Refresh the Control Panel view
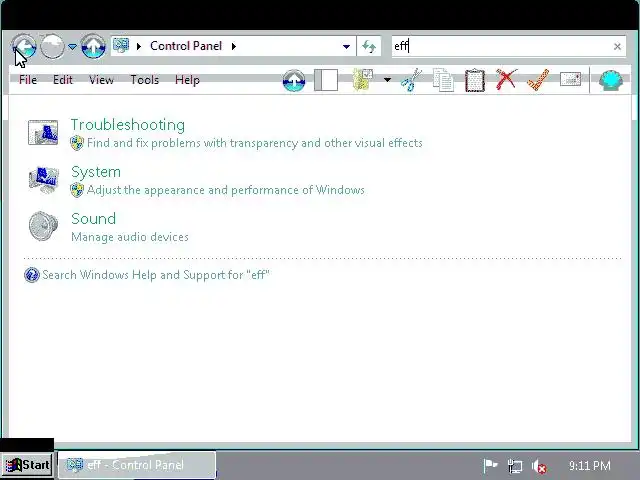 369,47
